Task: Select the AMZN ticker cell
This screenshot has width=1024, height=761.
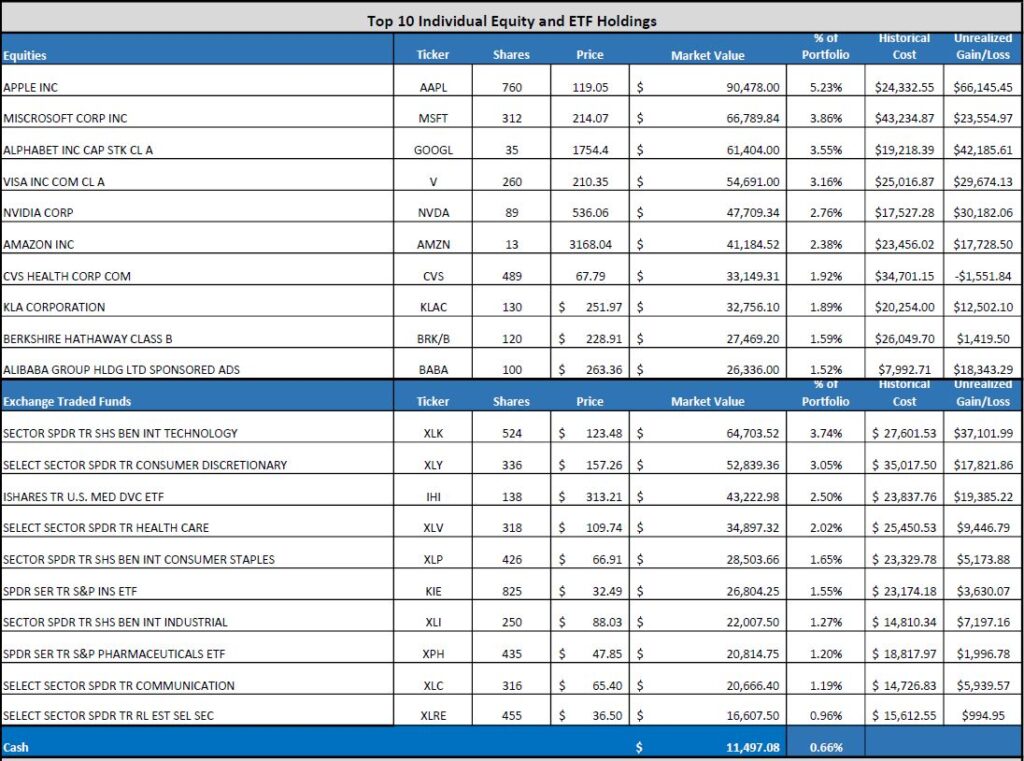Action: point(433,238)
